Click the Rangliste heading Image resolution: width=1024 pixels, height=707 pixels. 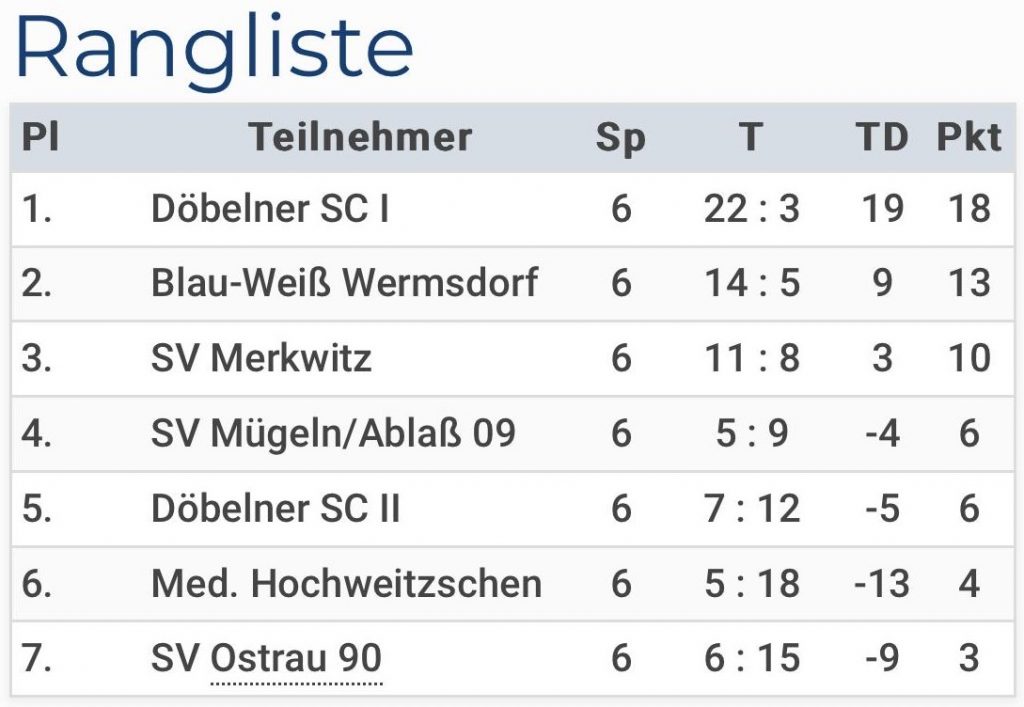click(214, 50)
